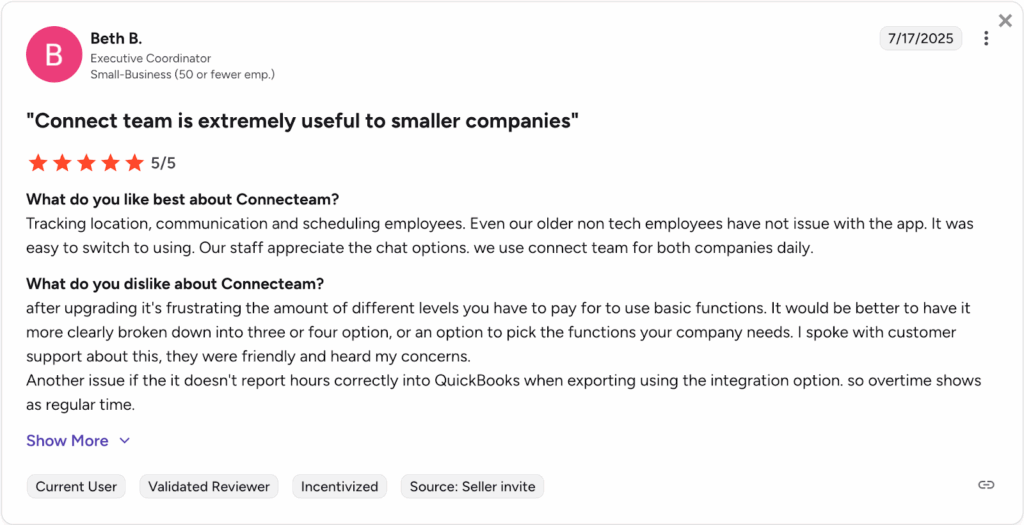
Task: Click the reviewer name Beth B.
Action: (x=116, y=38)
